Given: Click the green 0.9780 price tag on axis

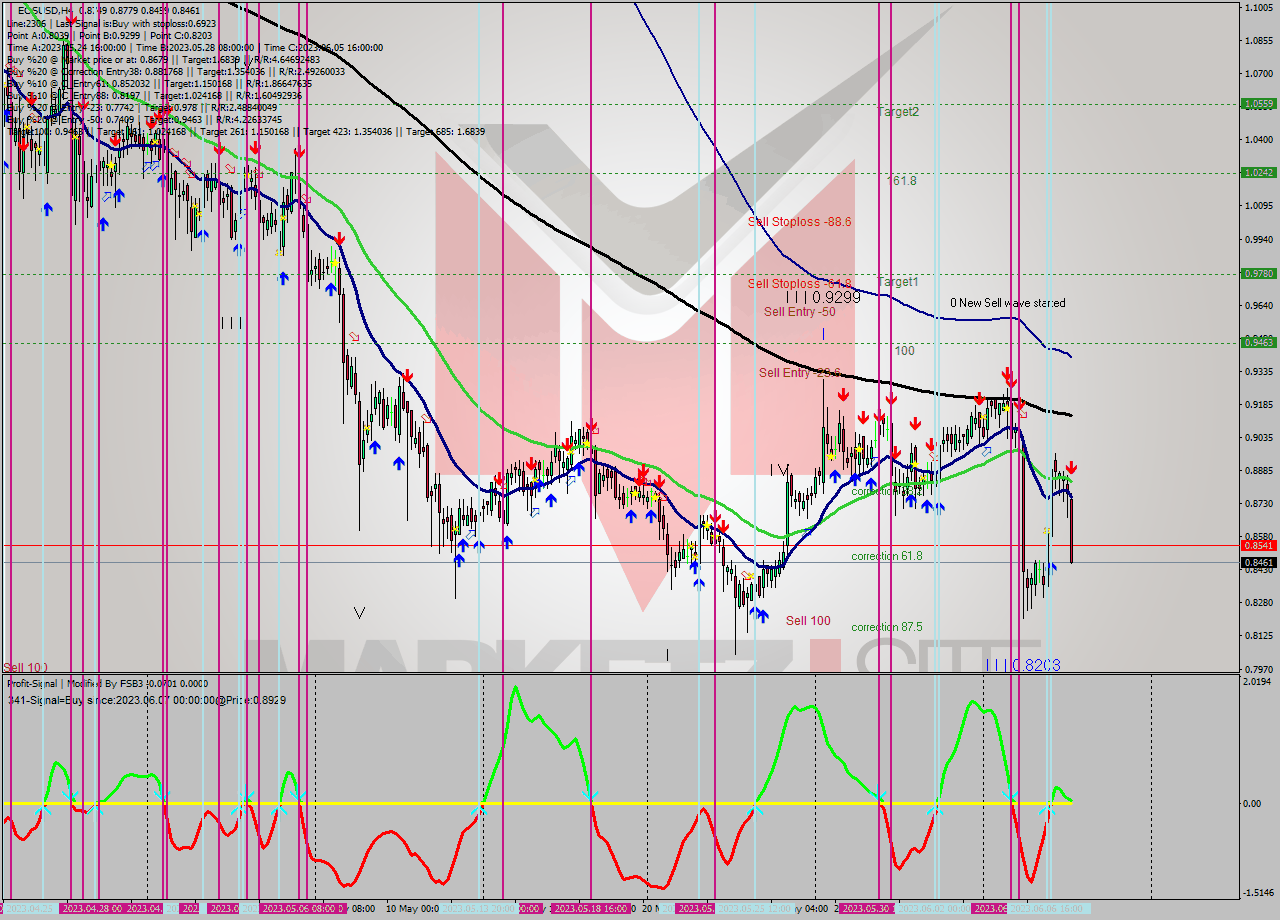Looking at the screenshot, I should (x=1257, y=273).
